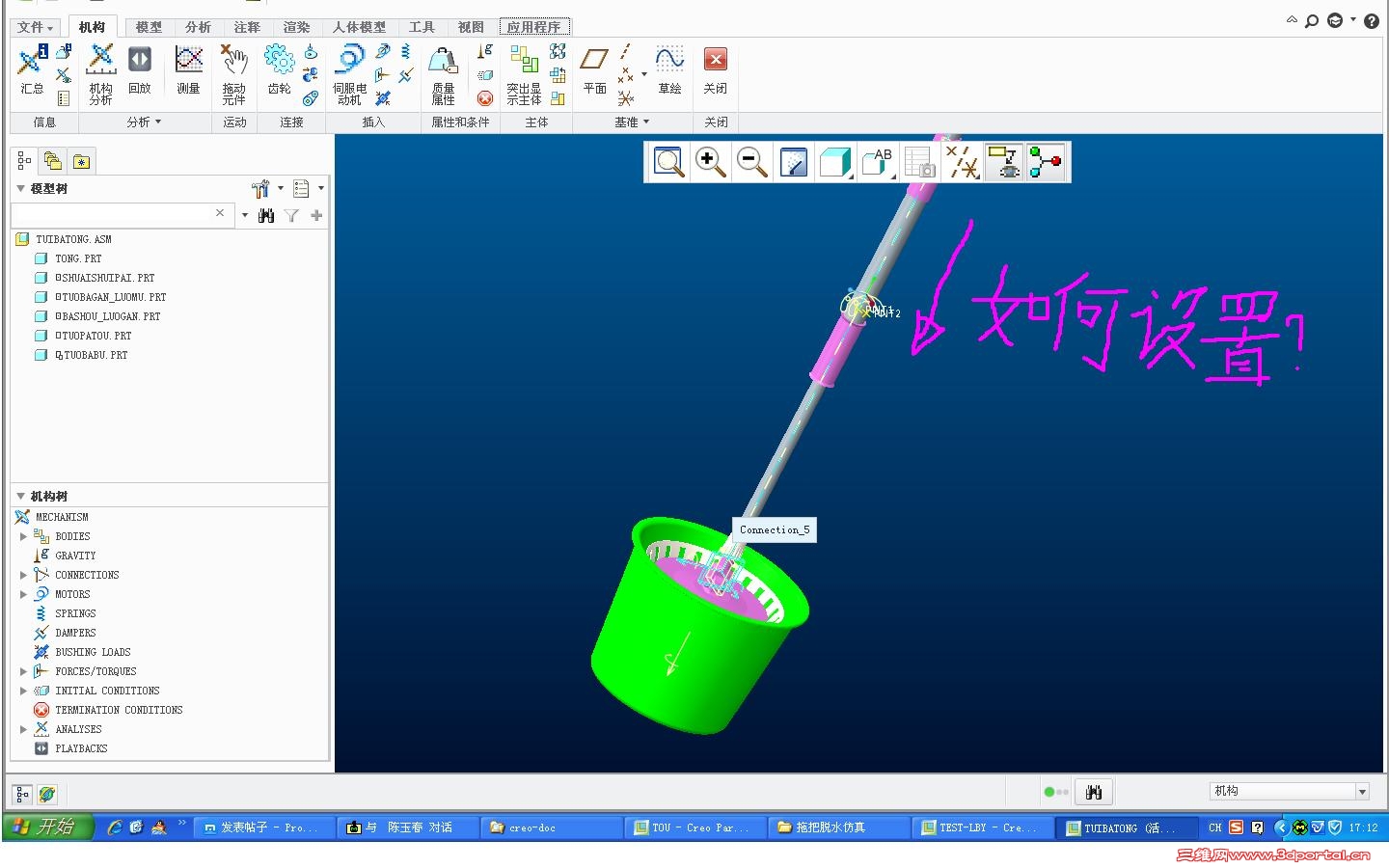
Task: Click the Zoom Out magnifier
Action: click(751, 162)
